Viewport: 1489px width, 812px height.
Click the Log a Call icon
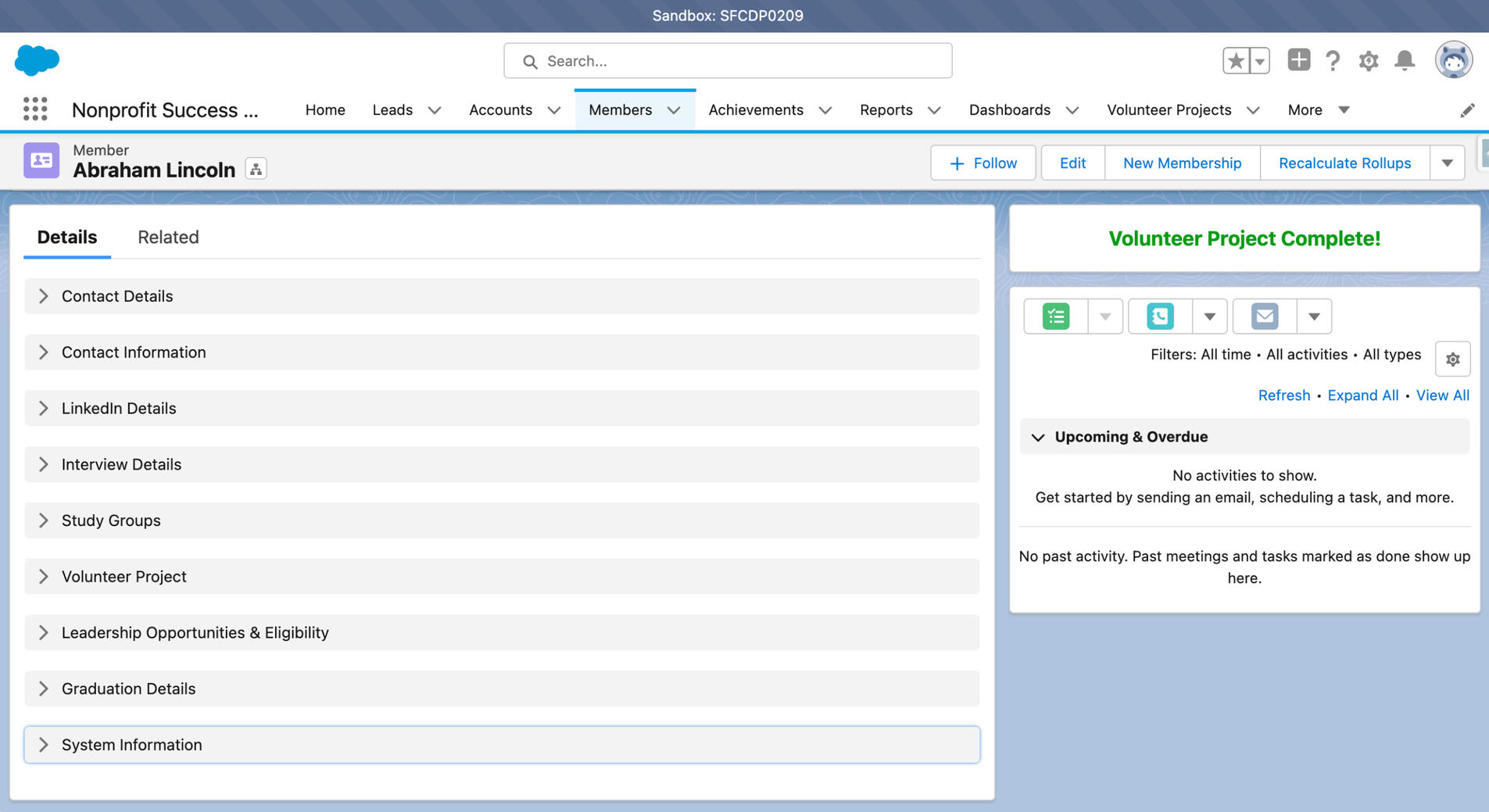(1160, 317)
